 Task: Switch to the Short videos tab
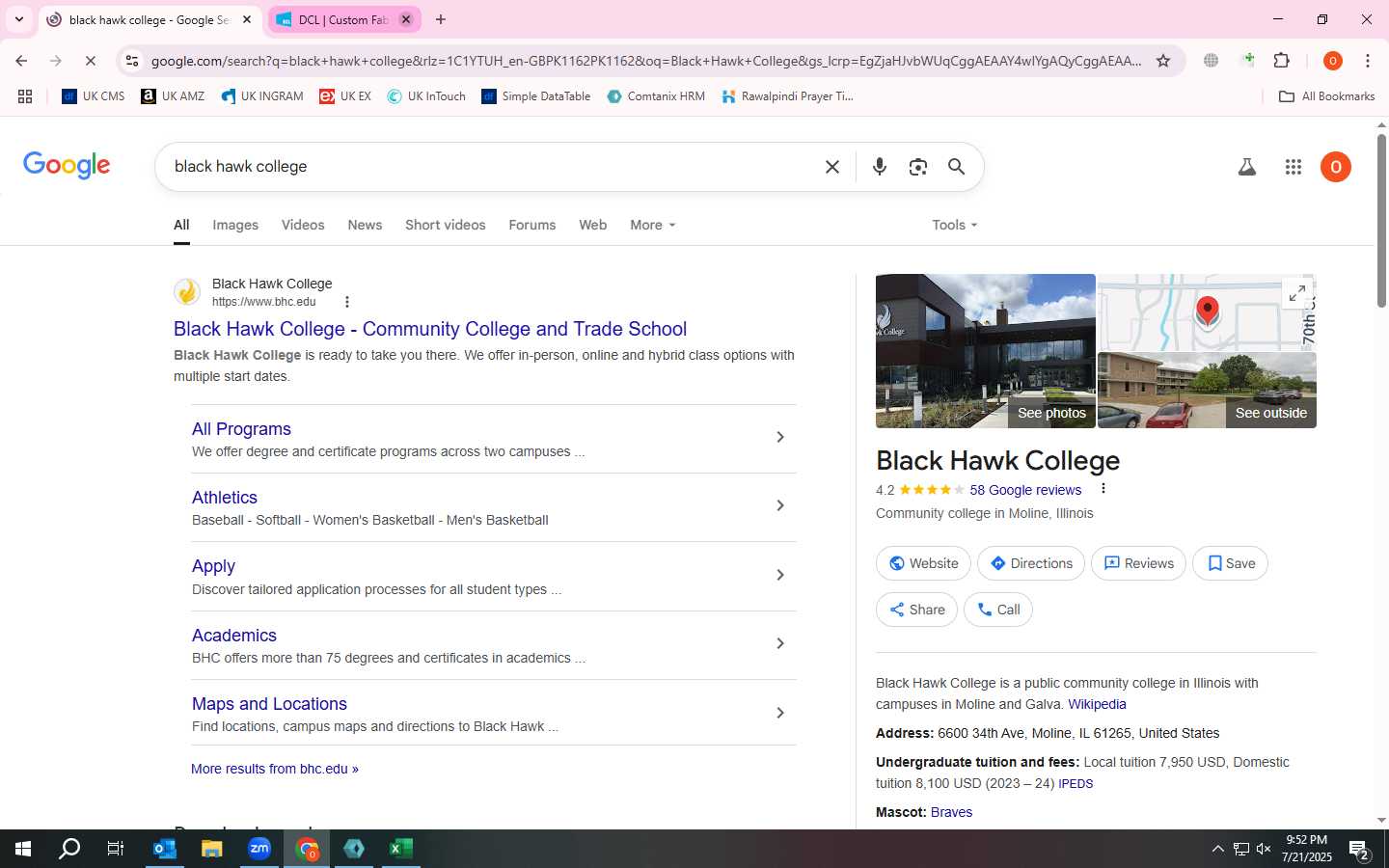[x=446, y=225]
